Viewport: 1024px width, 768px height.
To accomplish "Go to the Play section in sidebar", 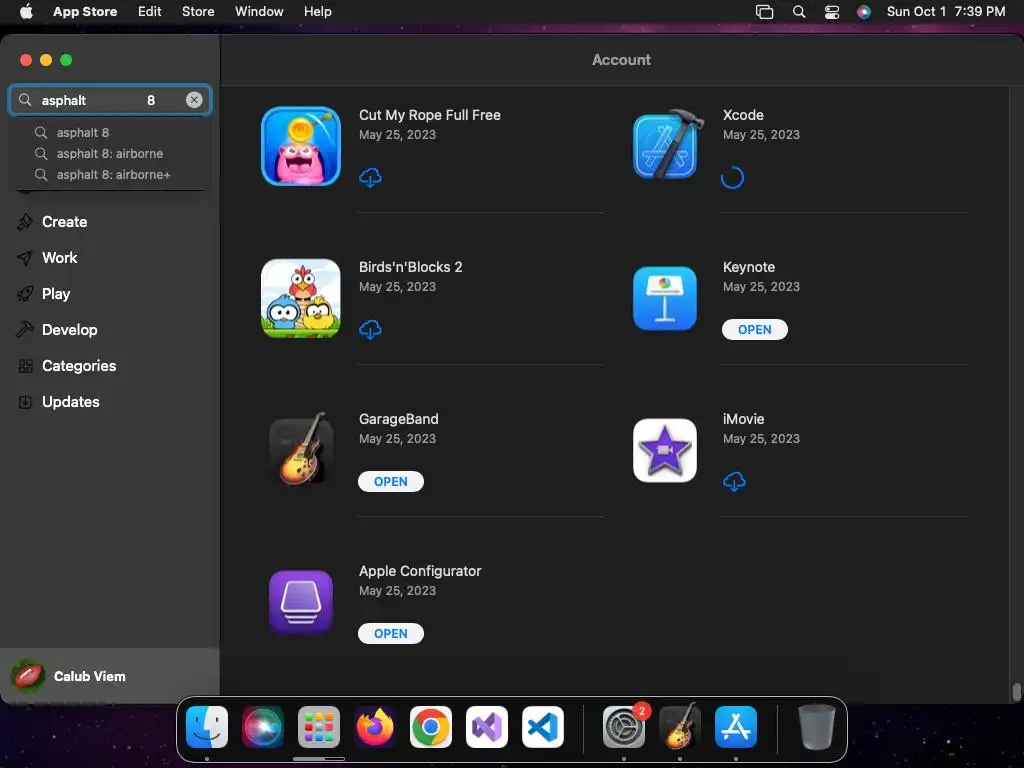I will click(56, 294).
